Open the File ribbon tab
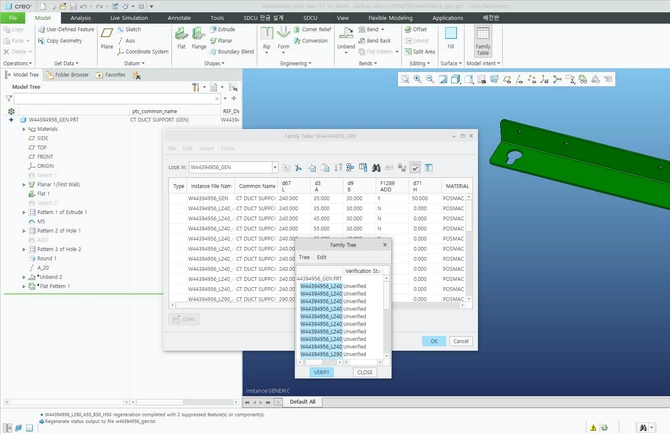 tap(13, 18)
